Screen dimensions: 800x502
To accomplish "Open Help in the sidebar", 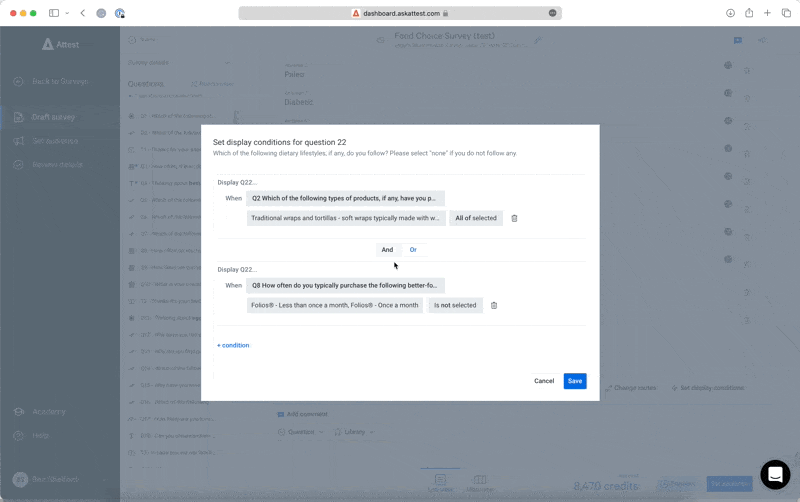I will (x=40, y=436).
